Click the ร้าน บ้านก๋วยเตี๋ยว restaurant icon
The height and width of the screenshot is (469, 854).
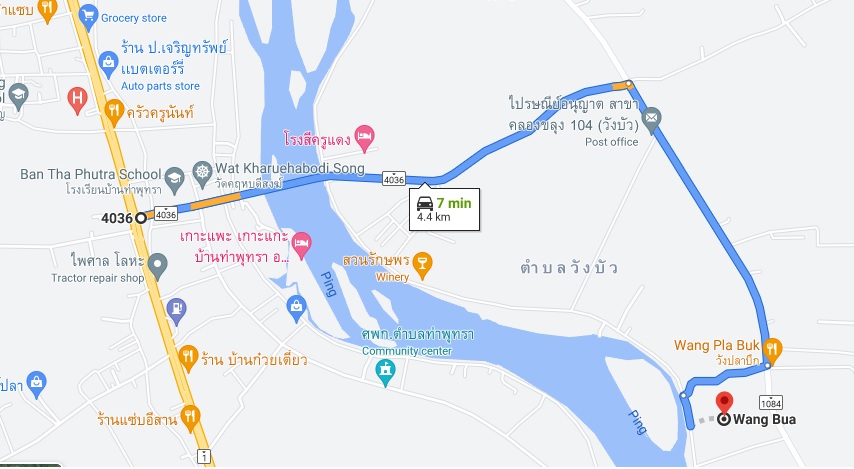188,358
